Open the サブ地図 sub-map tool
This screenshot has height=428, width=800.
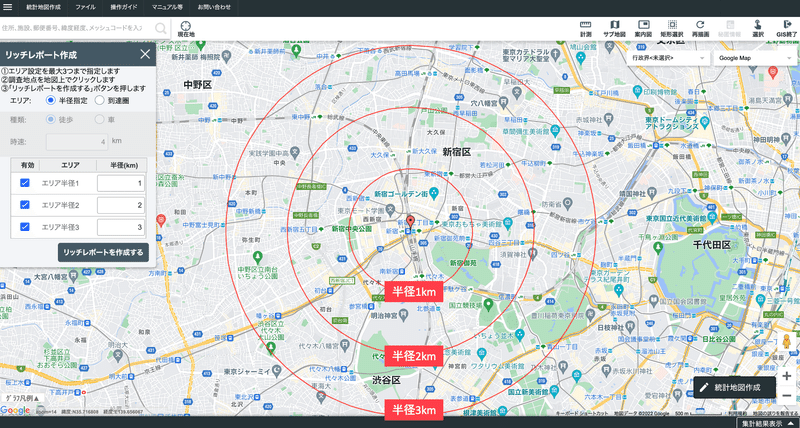pos(614,29)
